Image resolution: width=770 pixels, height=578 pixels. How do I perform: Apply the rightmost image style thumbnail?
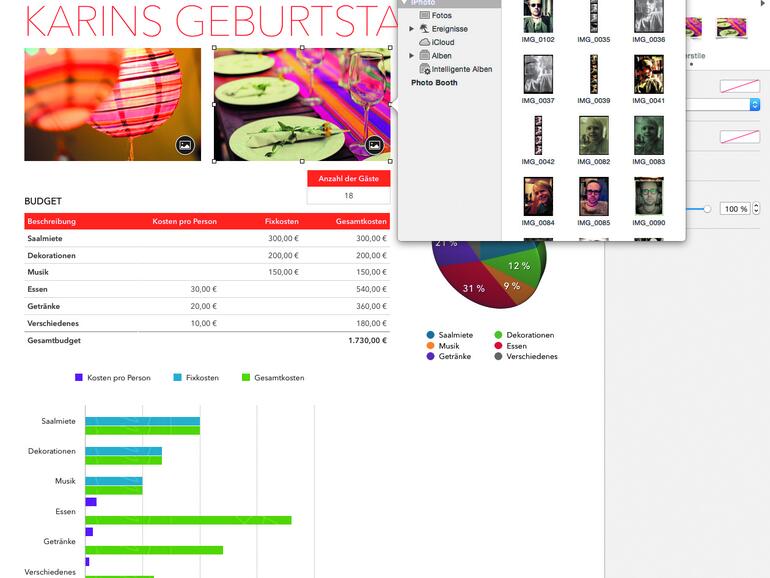pyautogui.click(x=731, y=28)
